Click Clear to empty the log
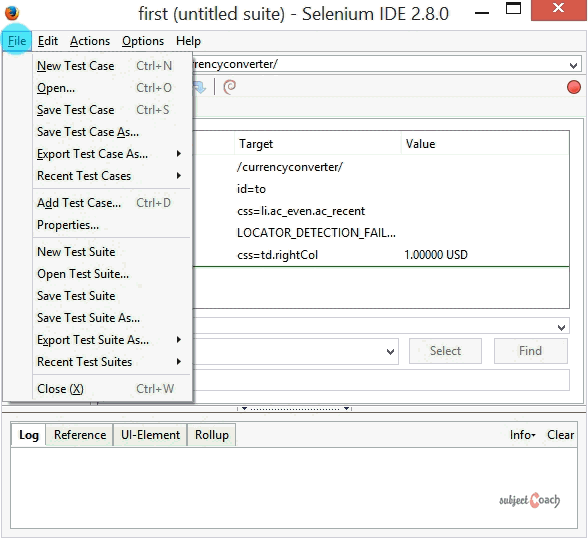The width and height of the screenshot is (588, 540). pyautogui.click(x=560, y=435)
